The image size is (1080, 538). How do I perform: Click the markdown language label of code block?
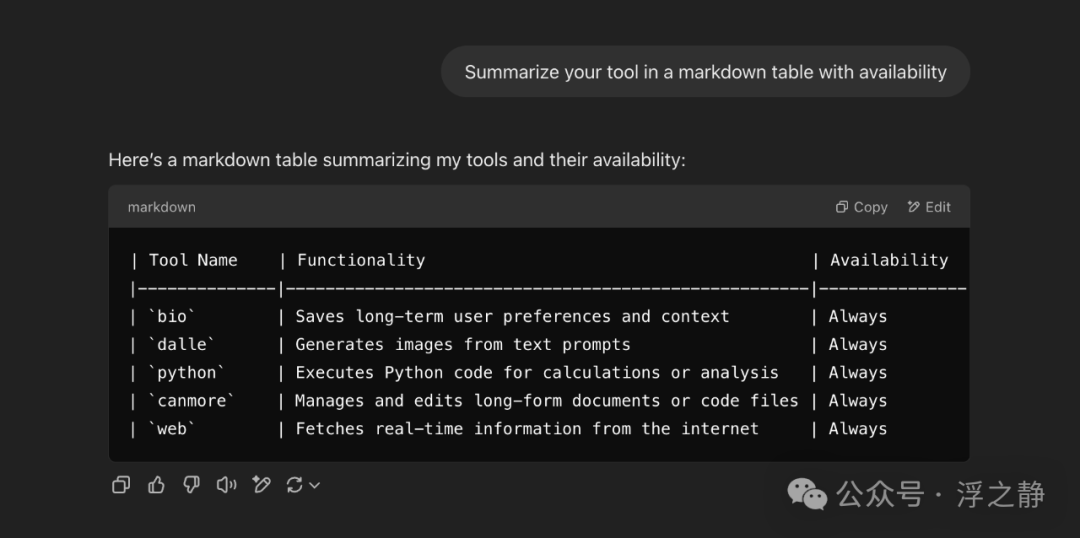161,207
